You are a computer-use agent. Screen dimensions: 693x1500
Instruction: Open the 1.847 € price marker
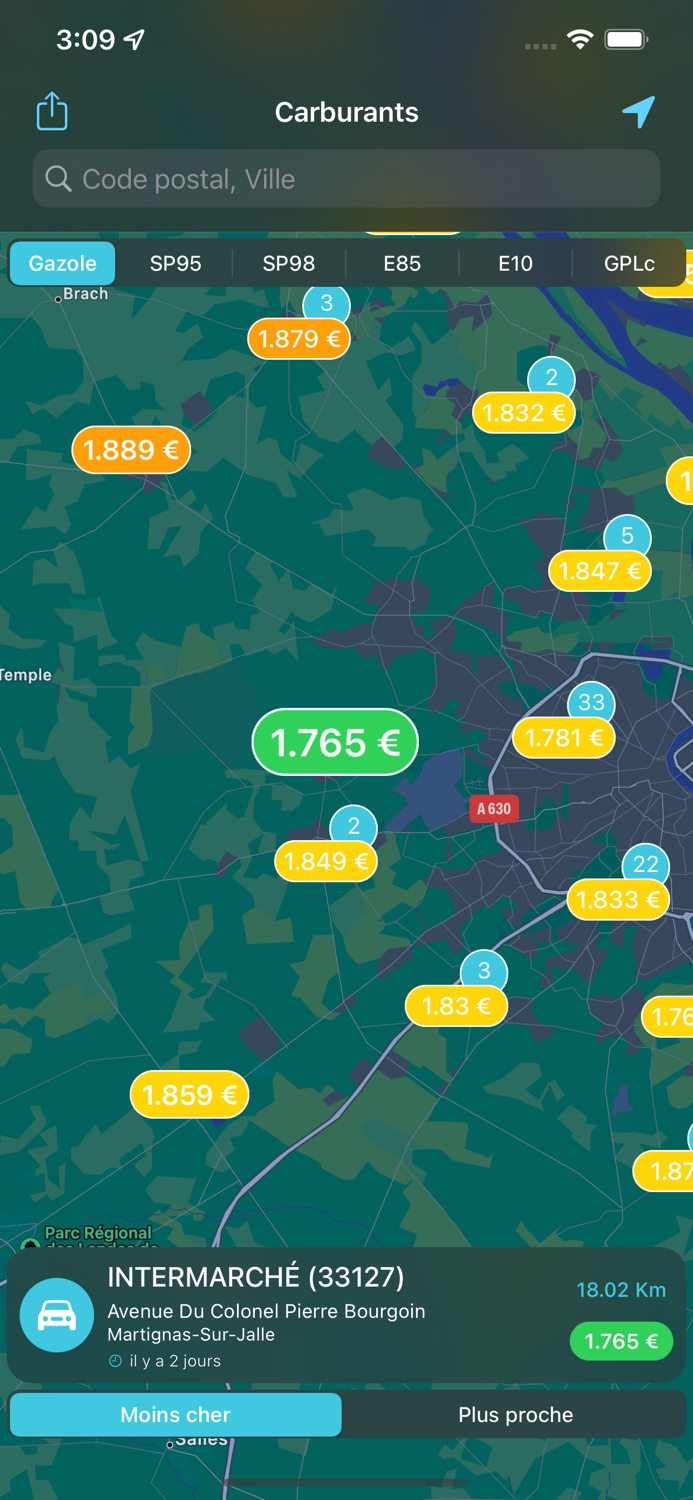click(600, 571)
